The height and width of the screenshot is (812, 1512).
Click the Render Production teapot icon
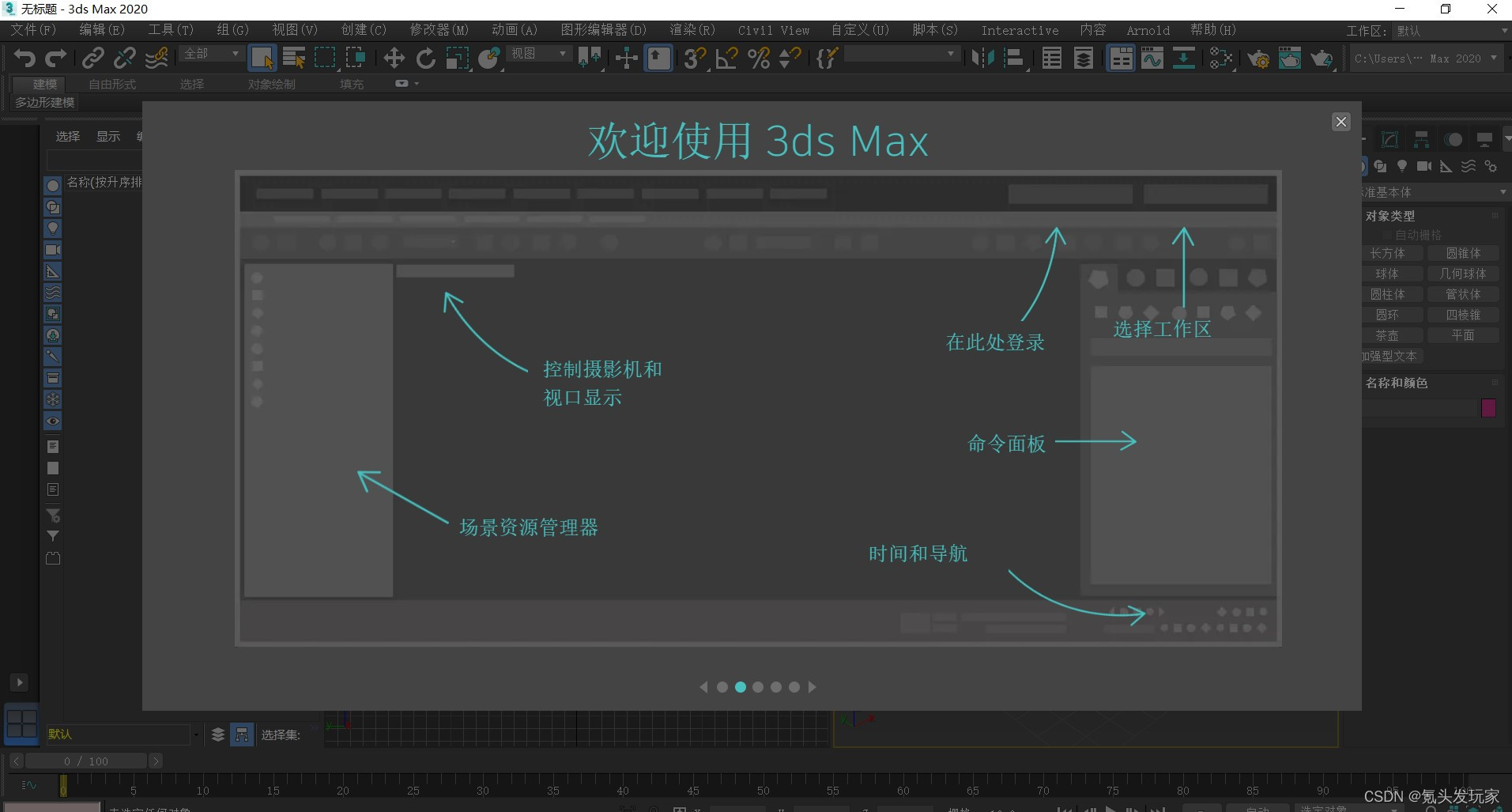pos(1322,58)
